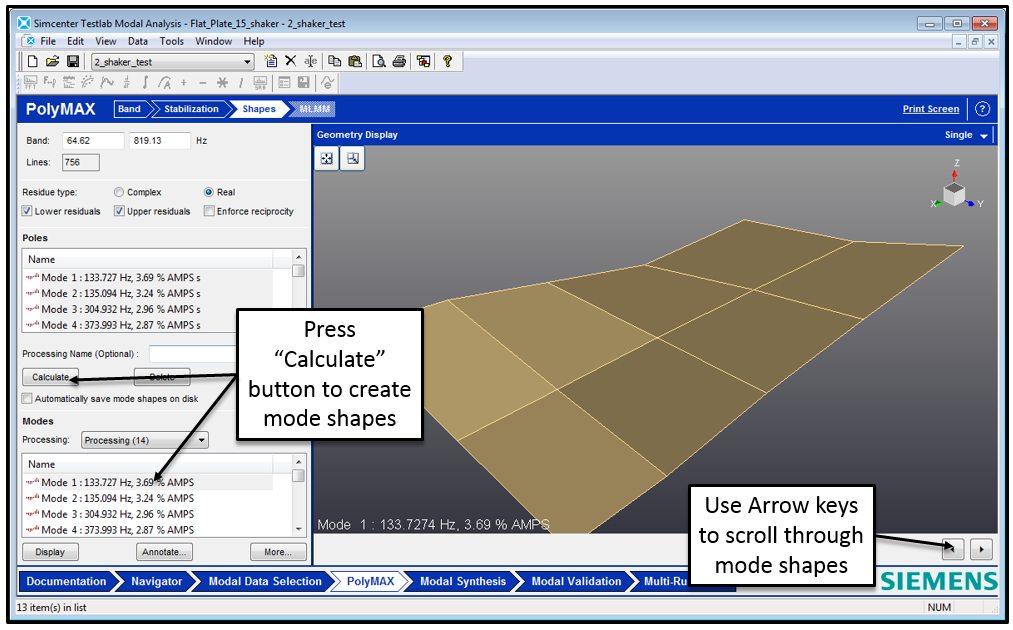Click the Display button
1013x630 pixels.
pyautogui.click(x=50, y=552)
